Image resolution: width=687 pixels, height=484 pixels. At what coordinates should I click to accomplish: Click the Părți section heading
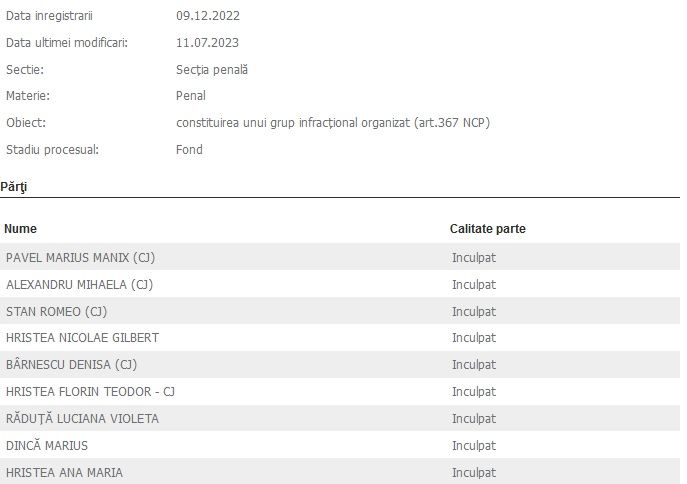point(13,186)
